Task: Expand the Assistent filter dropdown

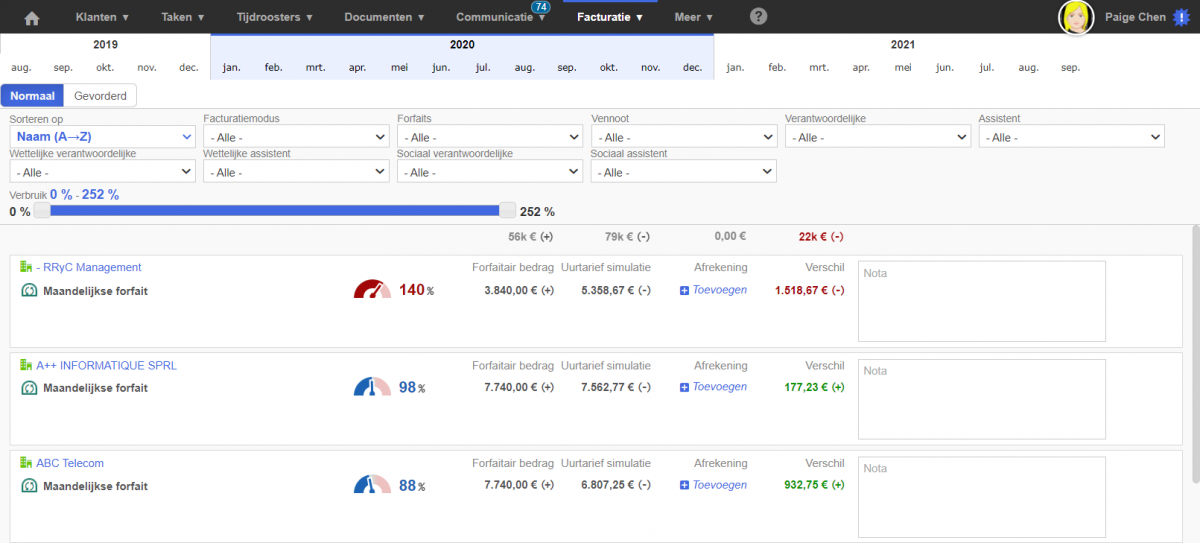Action: (1071, 137)
